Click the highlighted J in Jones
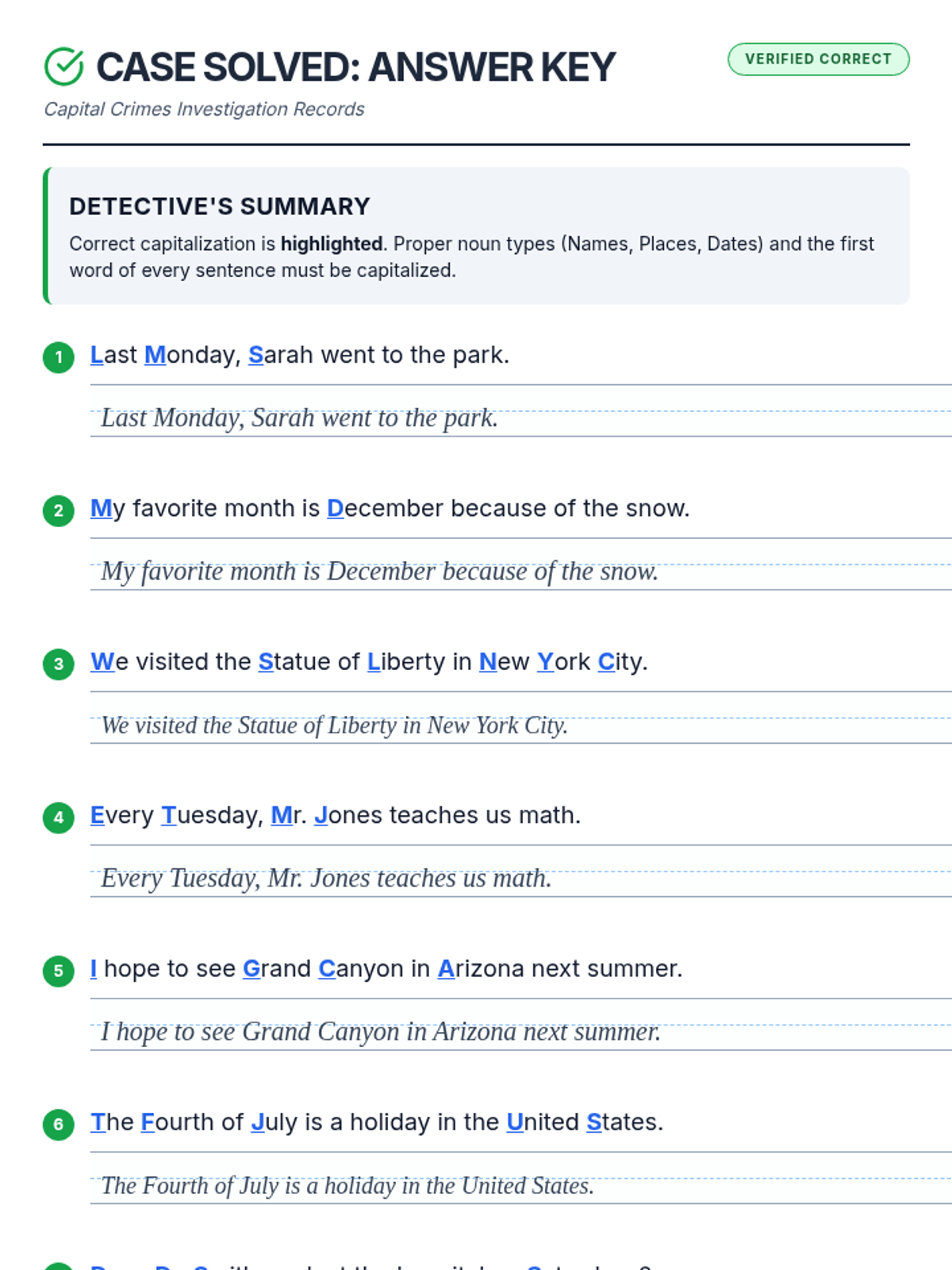Image resolution: width=952 pixels, height=1270 pixels. (321, 815)
